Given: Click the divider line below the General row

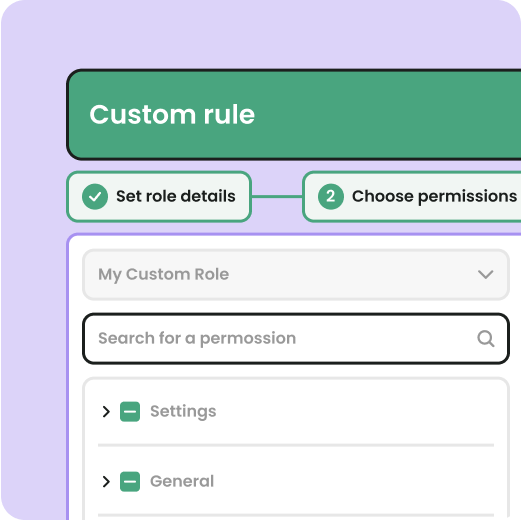Looking at the screenshot, I should click(x=296, y=515).
